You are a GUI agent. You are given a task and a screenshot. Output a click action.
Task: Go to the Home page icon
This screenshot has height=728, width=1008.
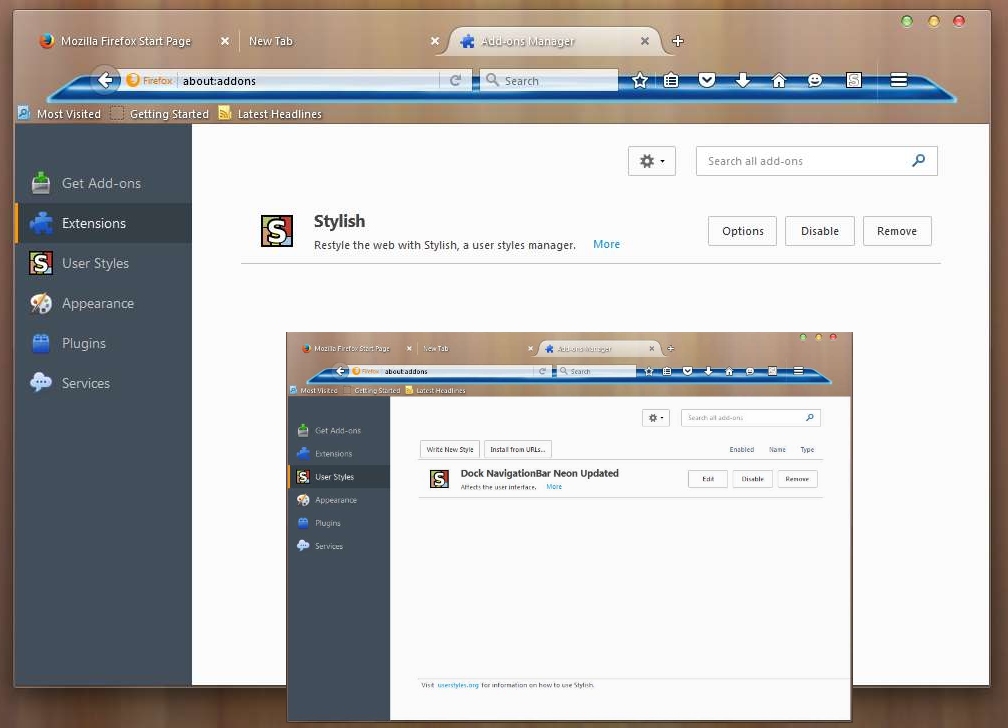coord(779,80)
